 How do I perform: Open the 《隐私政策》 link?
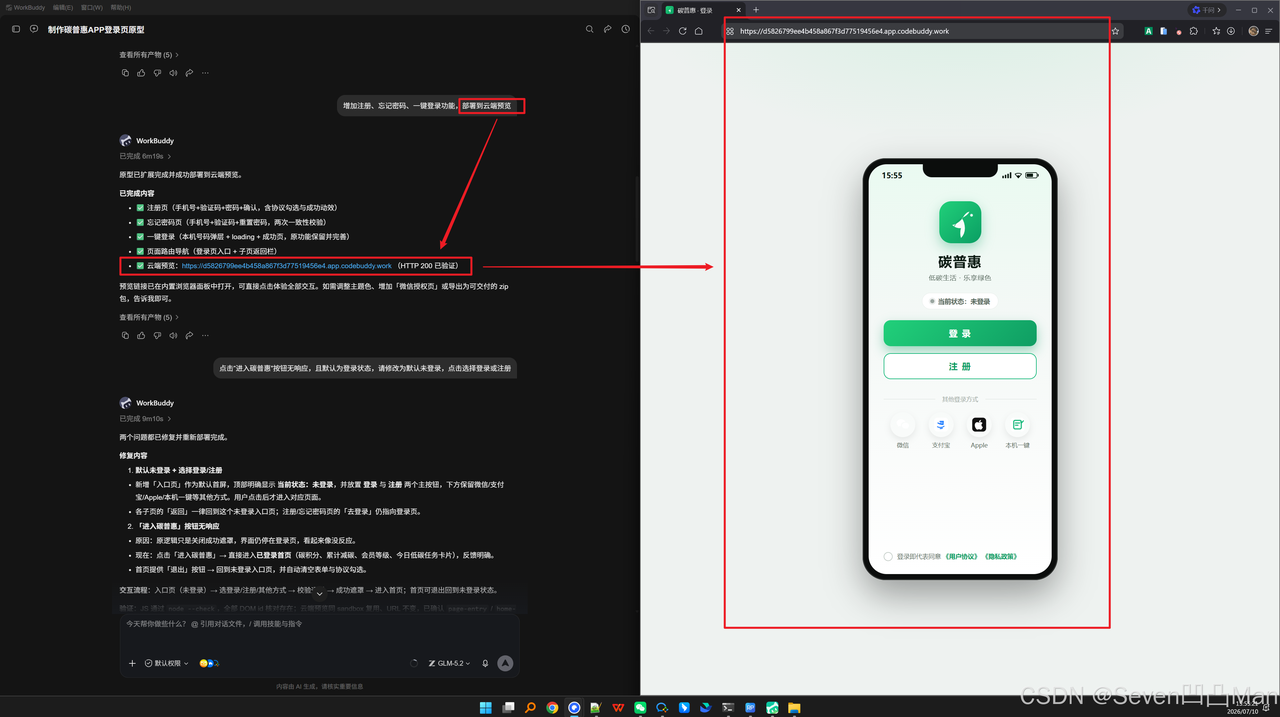pos(1003,557)
